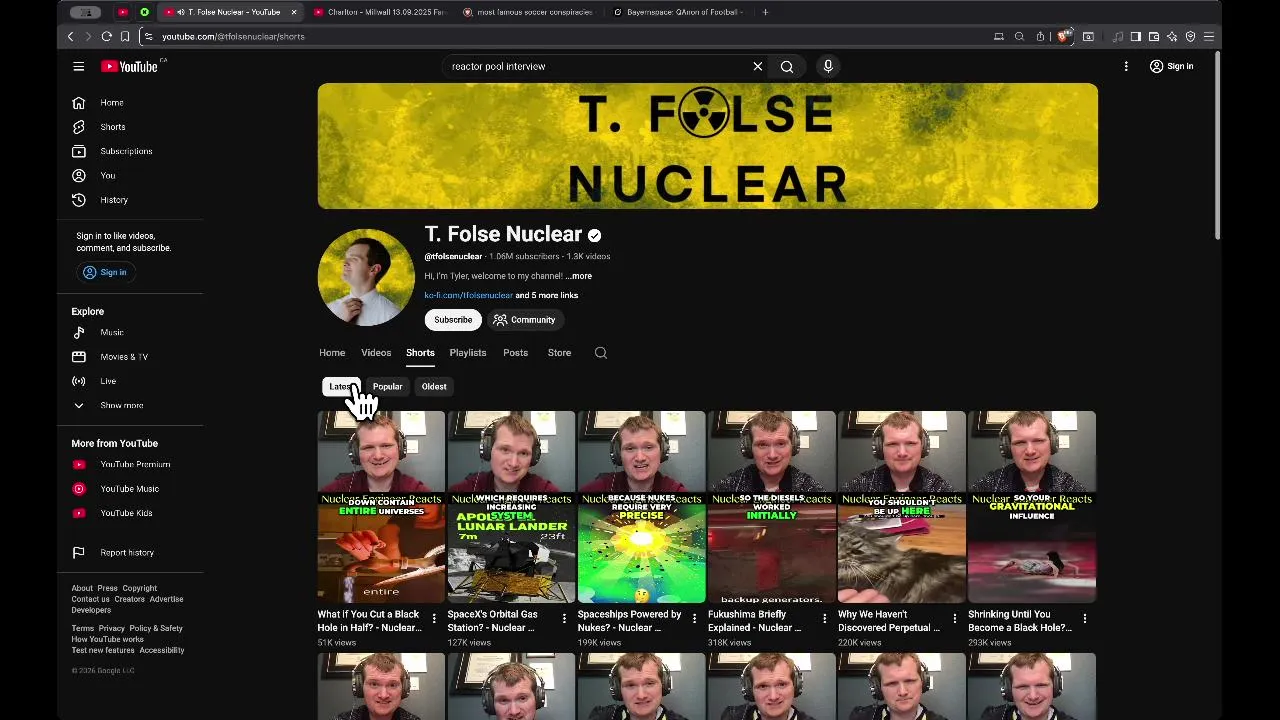1280x720 pixels.
Task: Open the YouTube guide hamburger menu
Action: (x=78, y=66)
